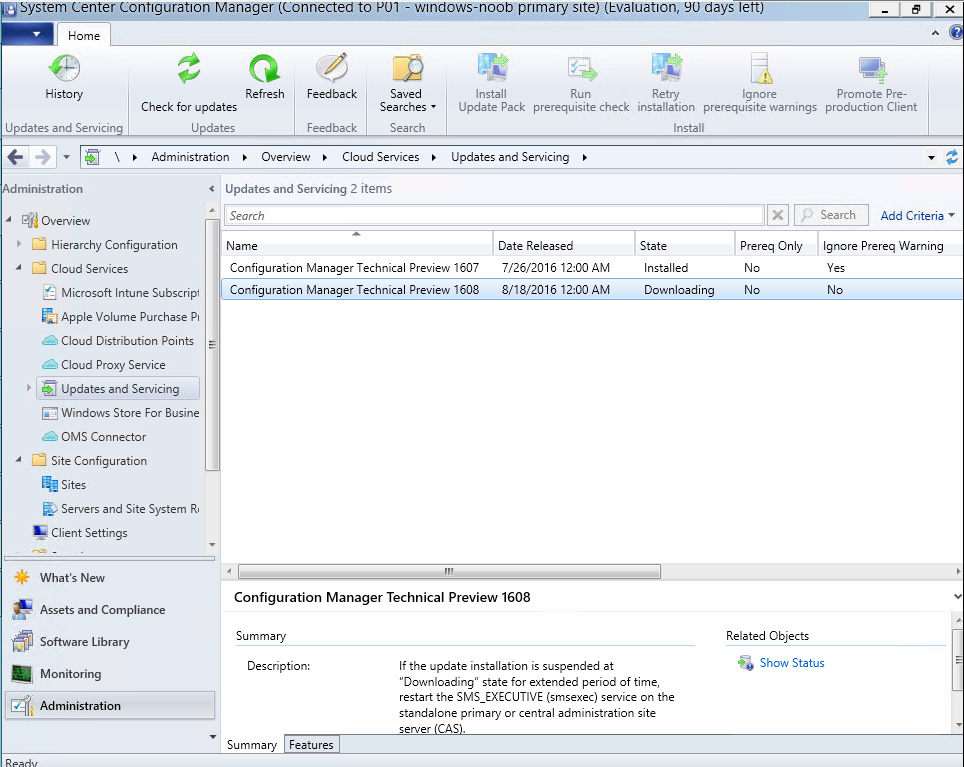The image size is (964, 767).
Task: Collapse Cloud Services tree node
Action: point(18,267)
